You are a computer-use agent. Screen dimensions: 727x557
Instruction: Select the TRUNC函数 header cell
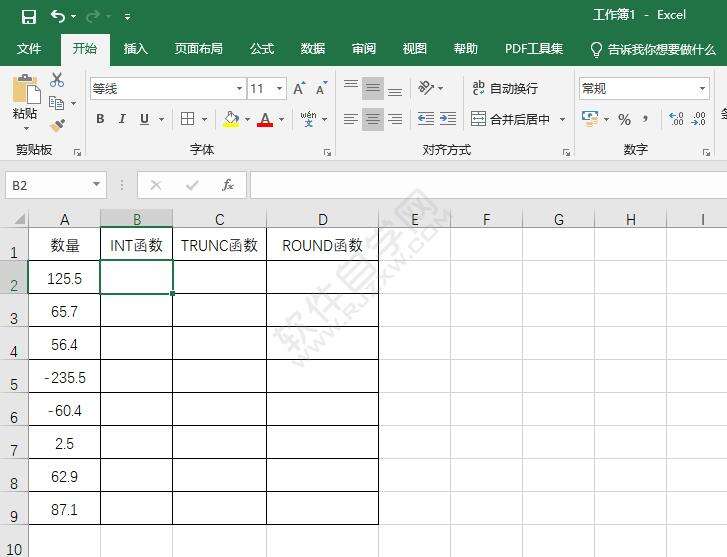click(x=219, y=244)
